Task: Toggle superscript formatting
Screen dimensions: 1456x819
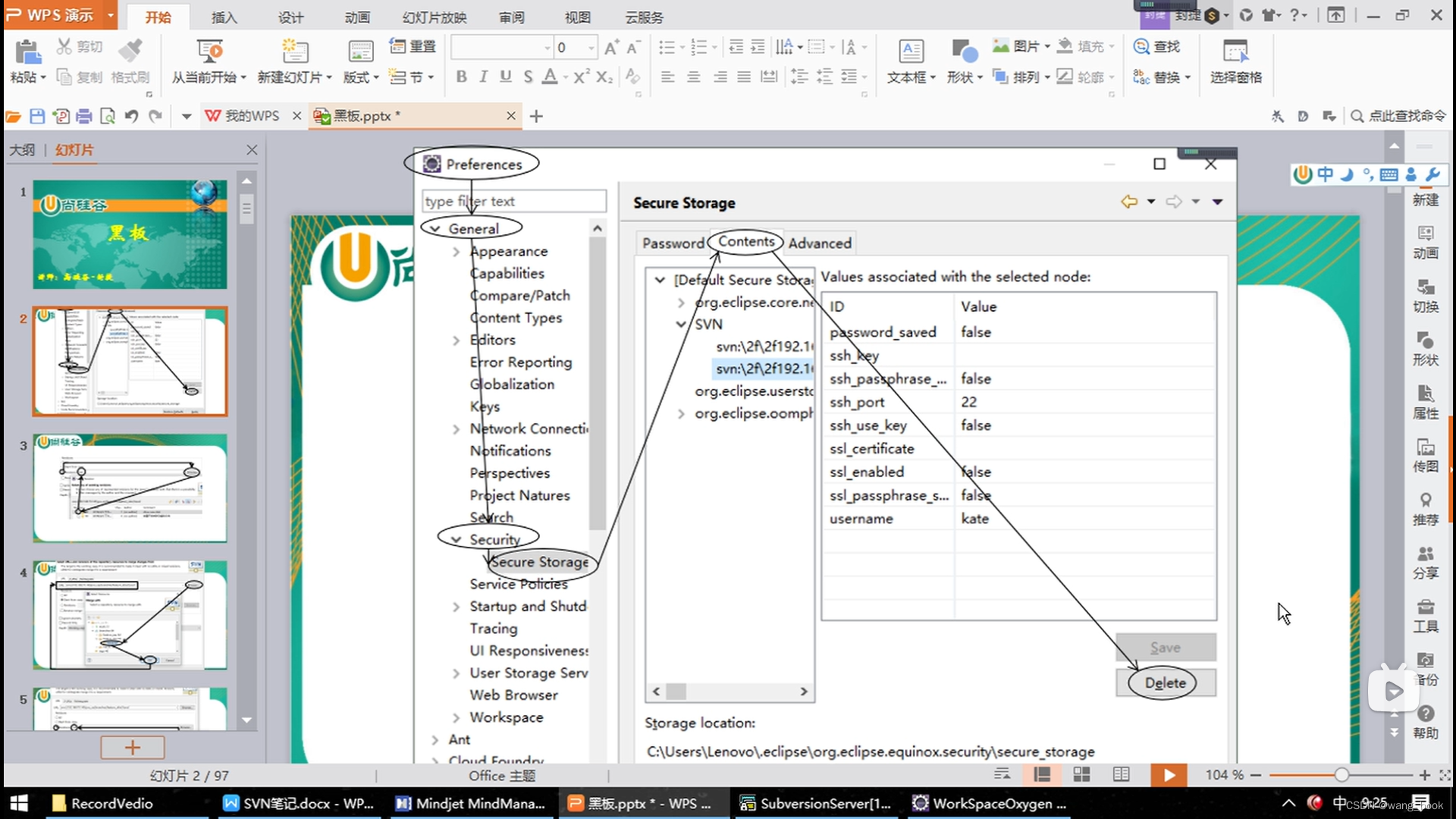Action: coord(582,77)
